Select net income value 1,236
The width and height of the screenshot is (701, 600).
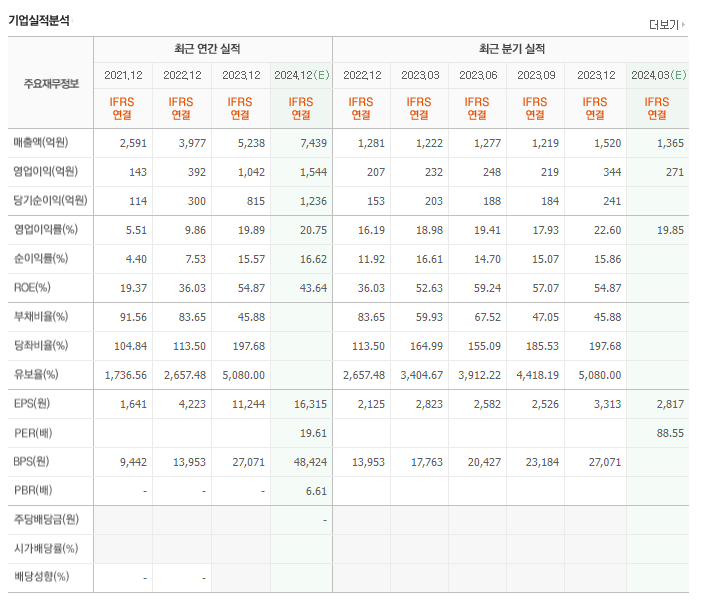[x=313, y=202]
